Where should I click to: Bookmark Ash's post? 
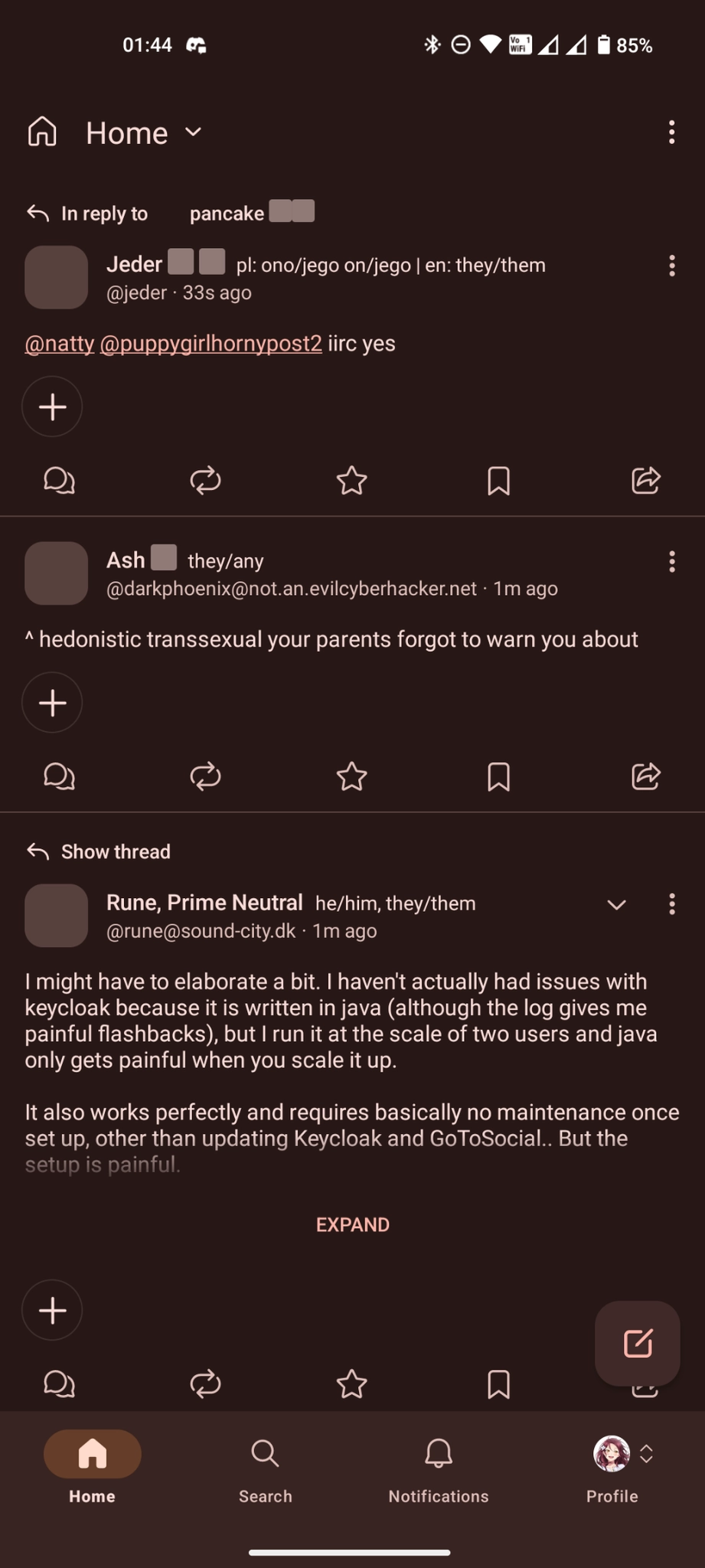(498, 776)
